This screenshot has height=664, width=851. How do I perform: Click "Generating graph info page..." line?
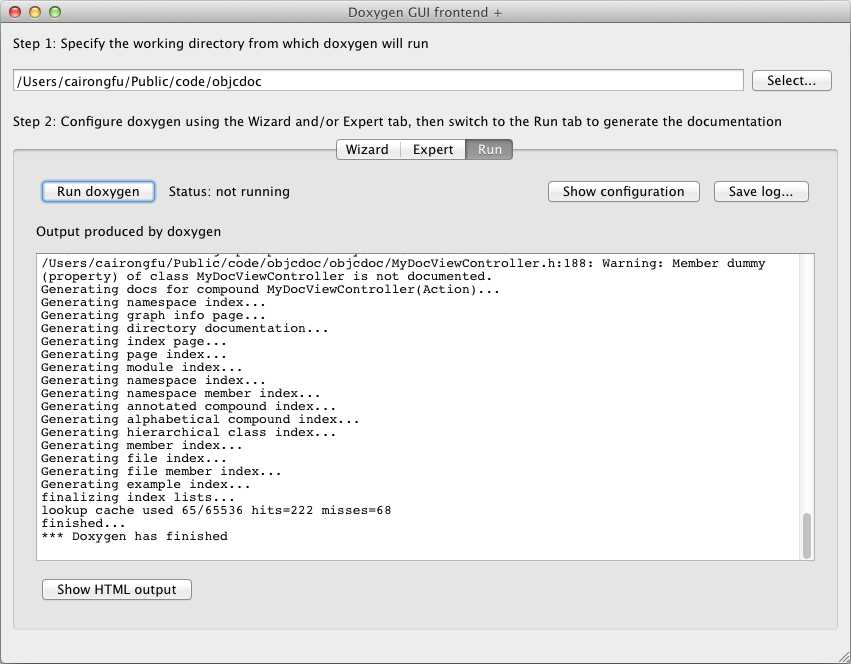coord(154,315)
